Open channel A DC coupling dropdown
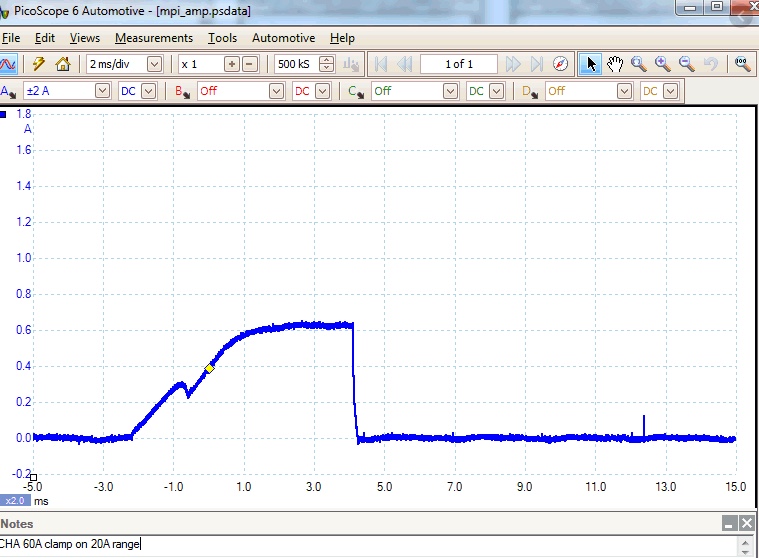Screen dimensions: 759x558 [149, 91]
